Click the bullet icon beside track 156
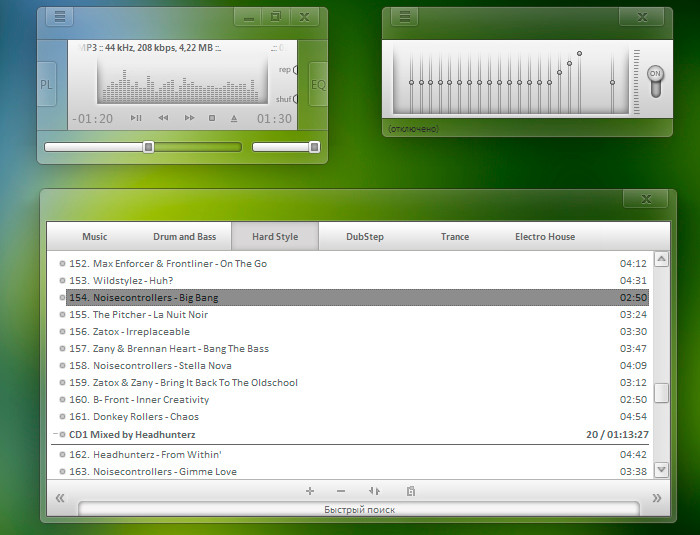 tap(62, 331)
